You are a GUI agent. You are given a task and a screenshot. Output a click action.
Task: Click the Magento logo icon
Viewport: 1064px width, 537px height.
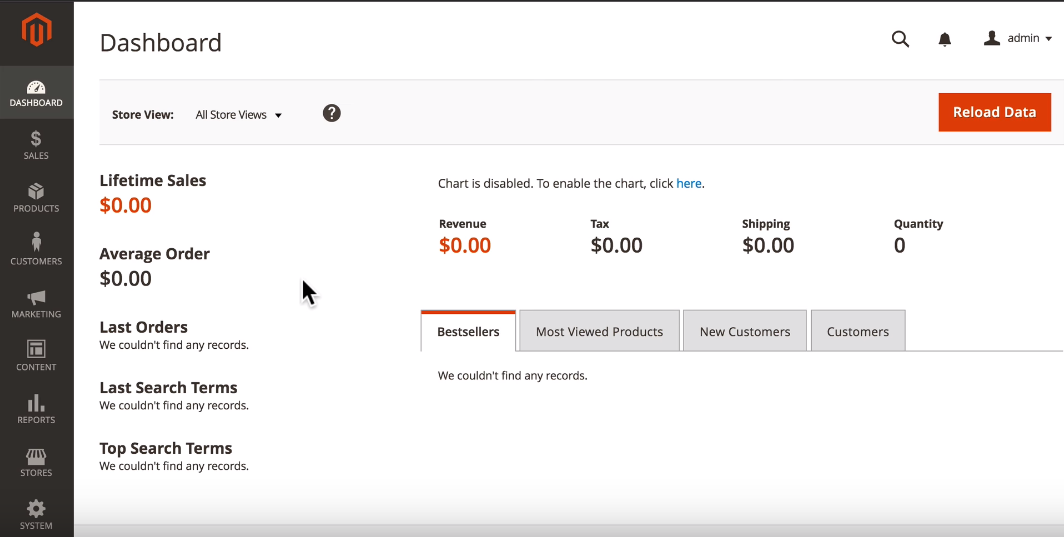(36, 31)
